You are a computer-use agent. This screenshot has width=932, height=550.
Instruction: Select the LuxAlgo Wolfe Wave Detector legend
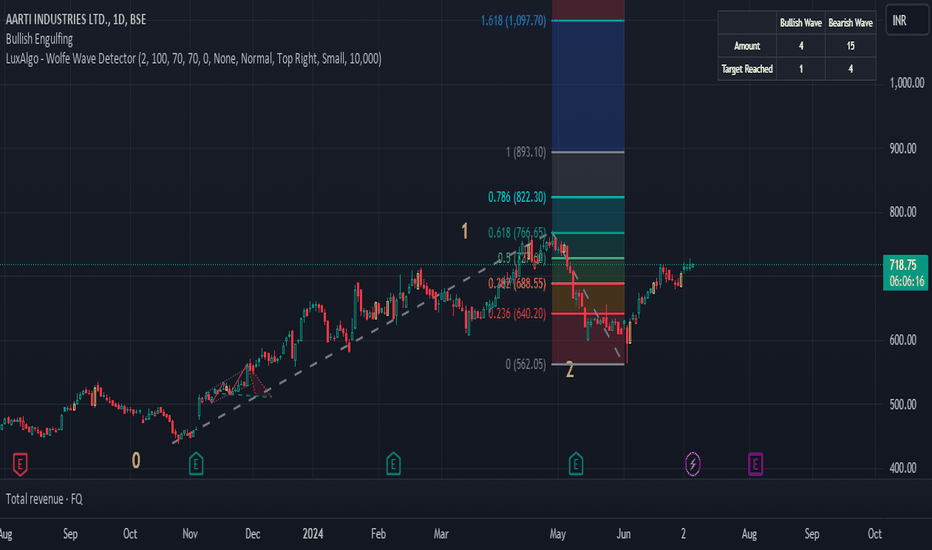[x=193, y=58]
